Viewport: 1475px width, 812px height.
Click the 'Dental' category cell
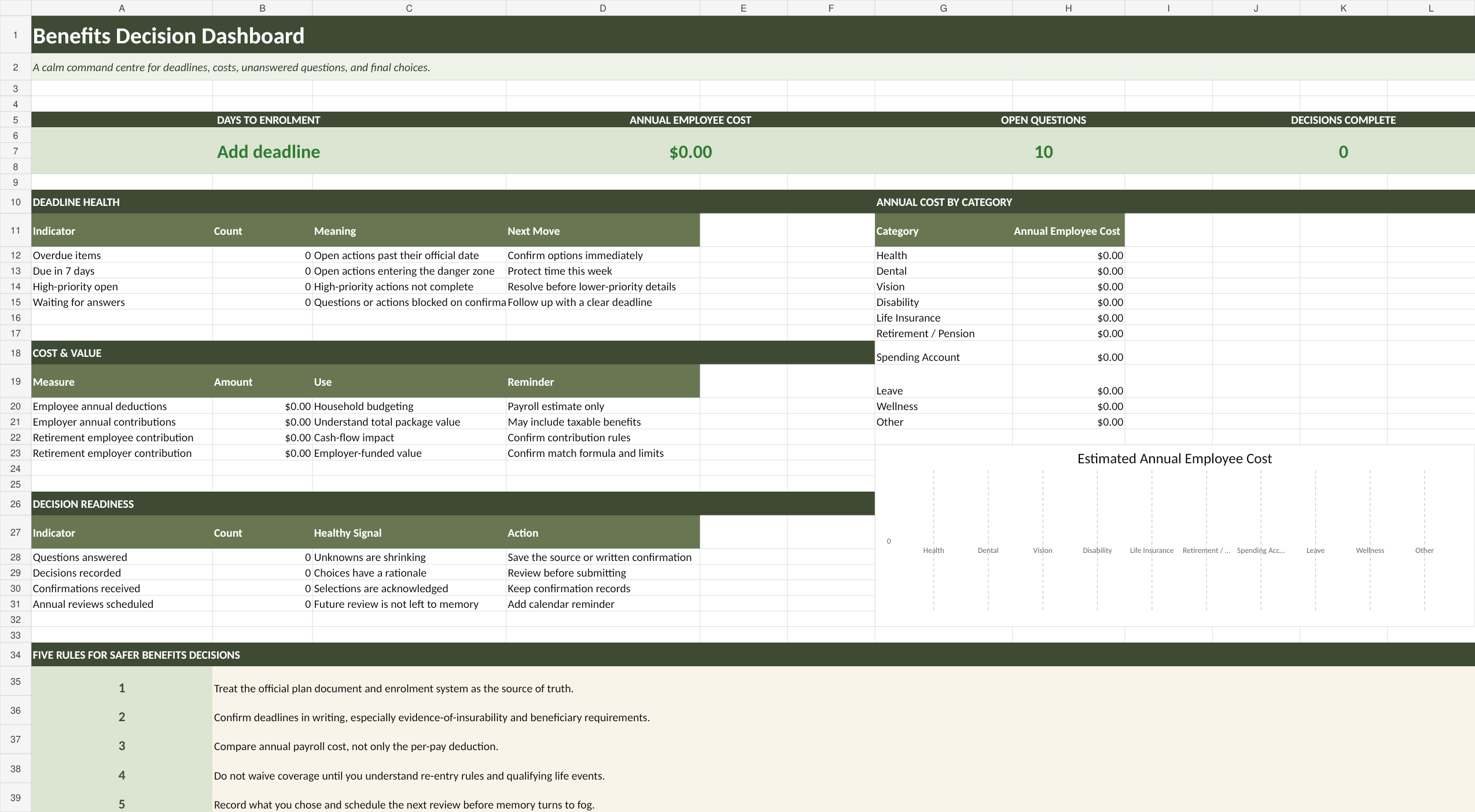[943, 271]
